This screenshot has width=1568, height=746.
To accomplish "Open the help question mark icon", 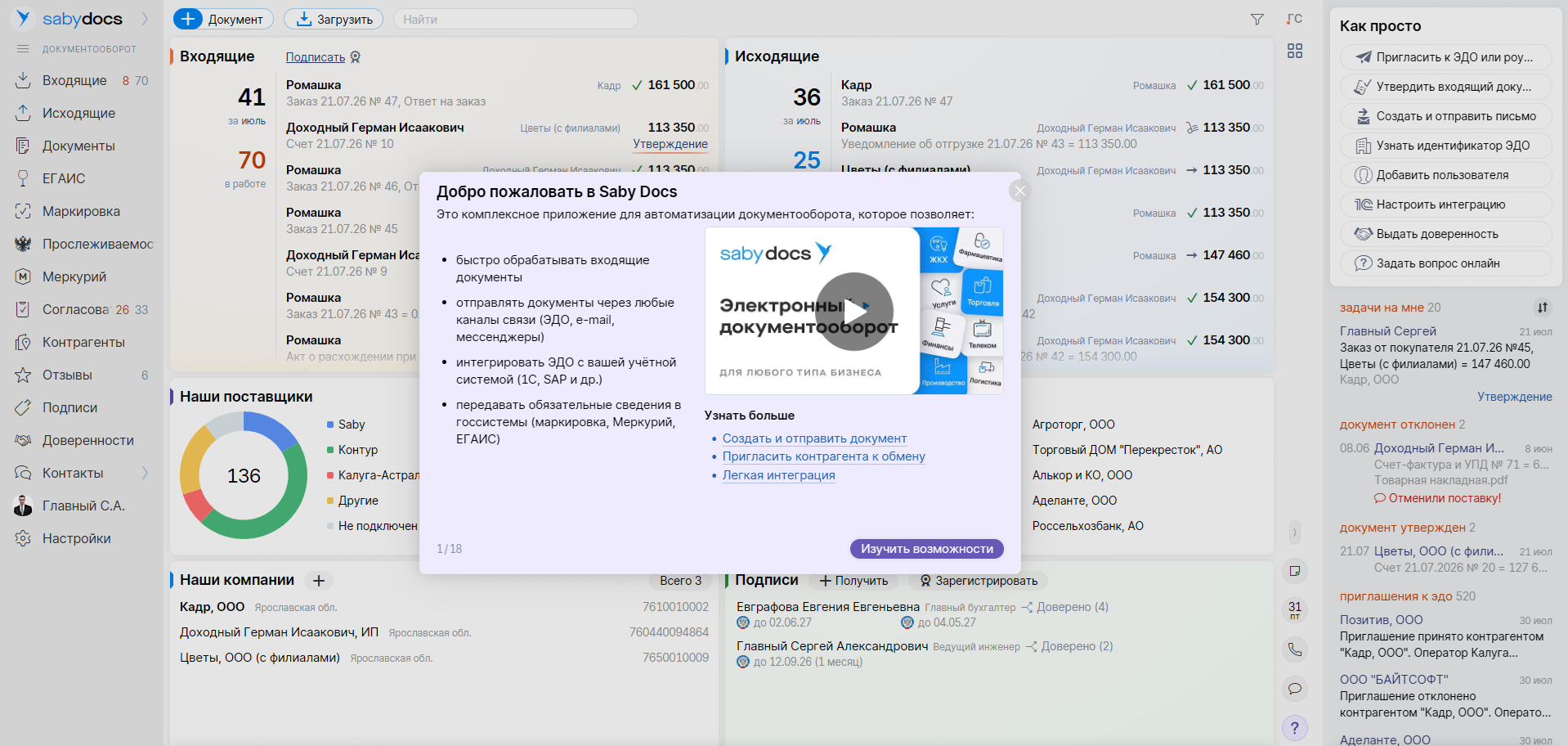I will click(x=1295, y=728).
